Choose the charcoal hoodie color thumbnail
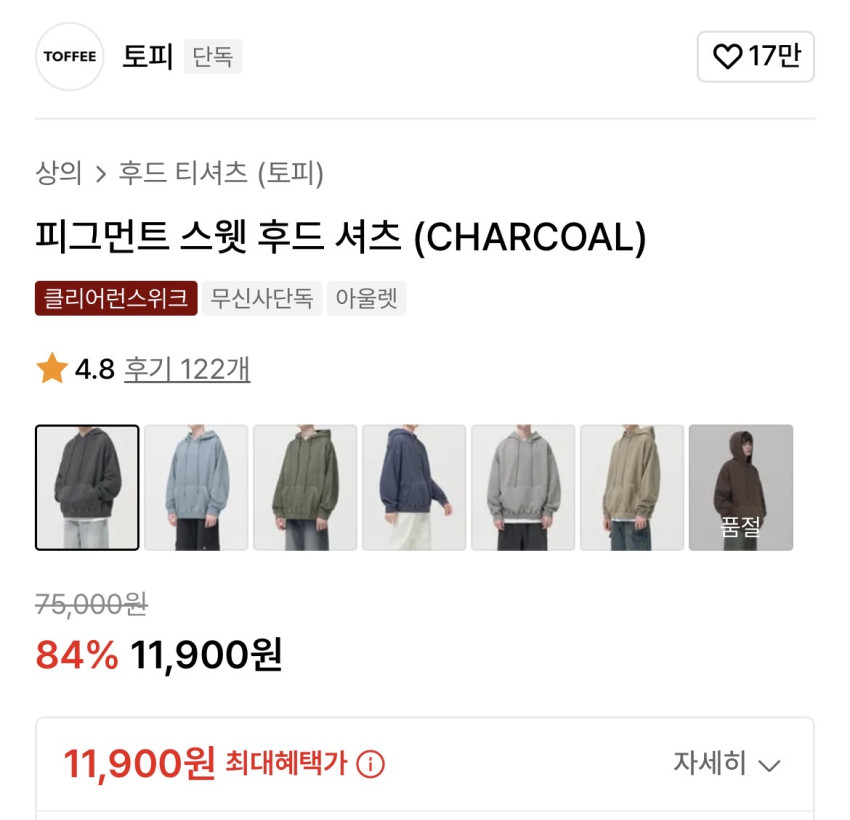 87,488
